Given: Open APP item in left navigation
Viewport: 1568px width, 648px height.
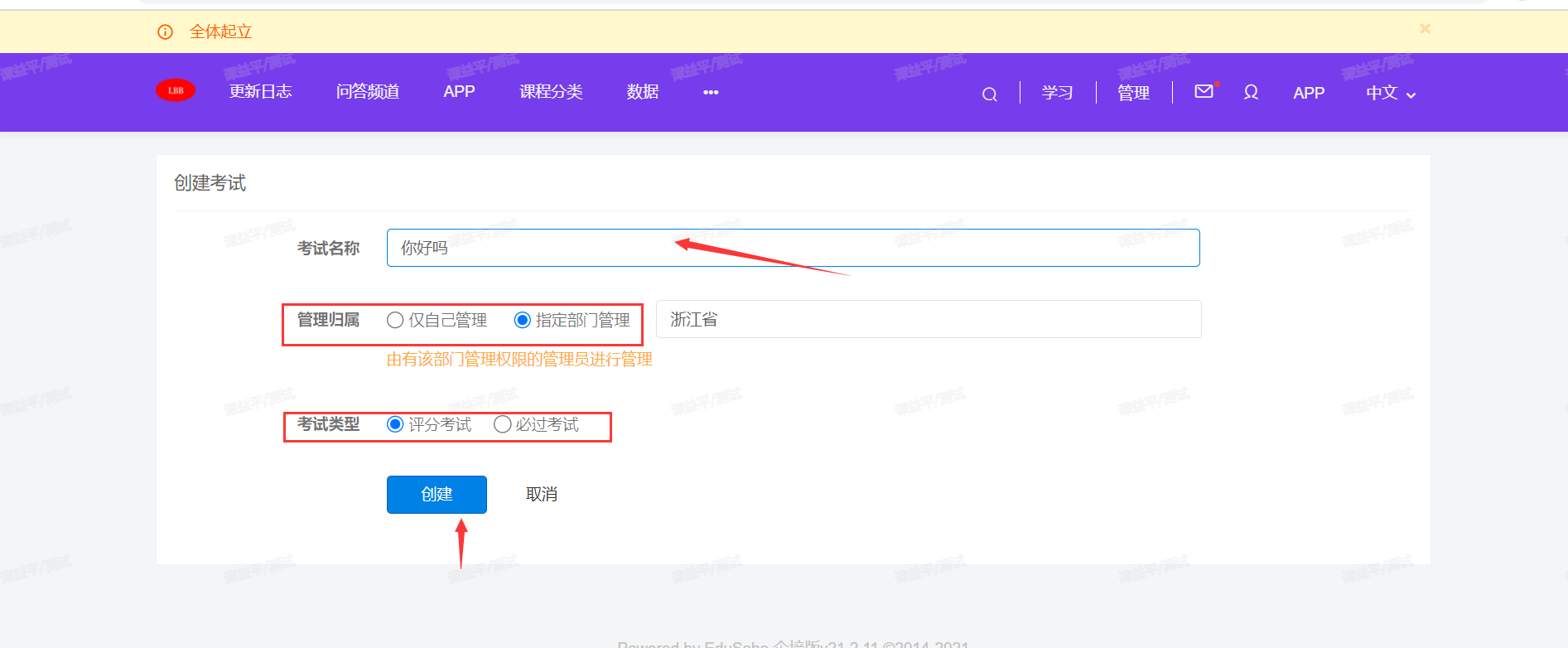Looking at the screenshot, I should 459,91.
